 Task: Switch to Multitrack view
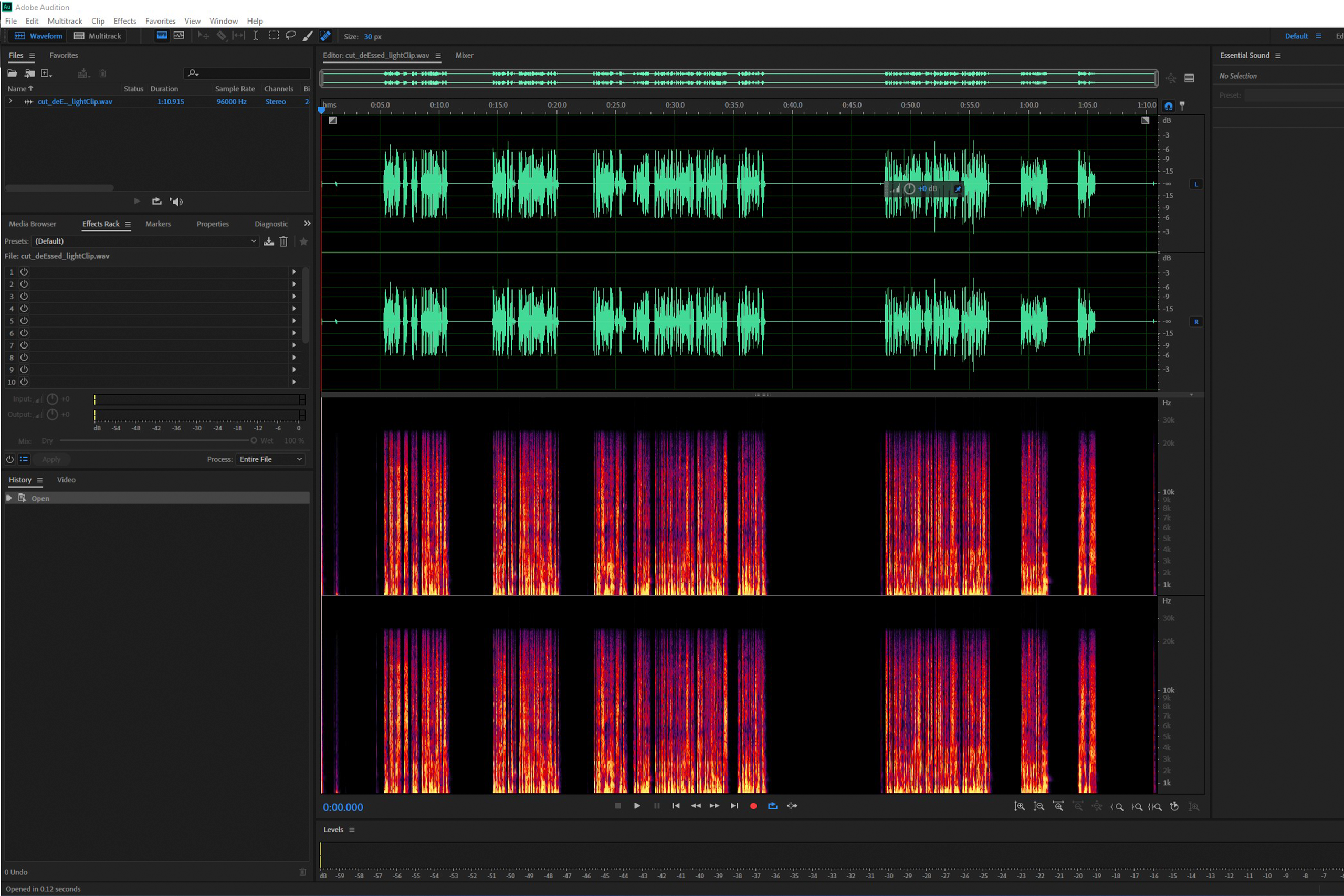(98, 36)
